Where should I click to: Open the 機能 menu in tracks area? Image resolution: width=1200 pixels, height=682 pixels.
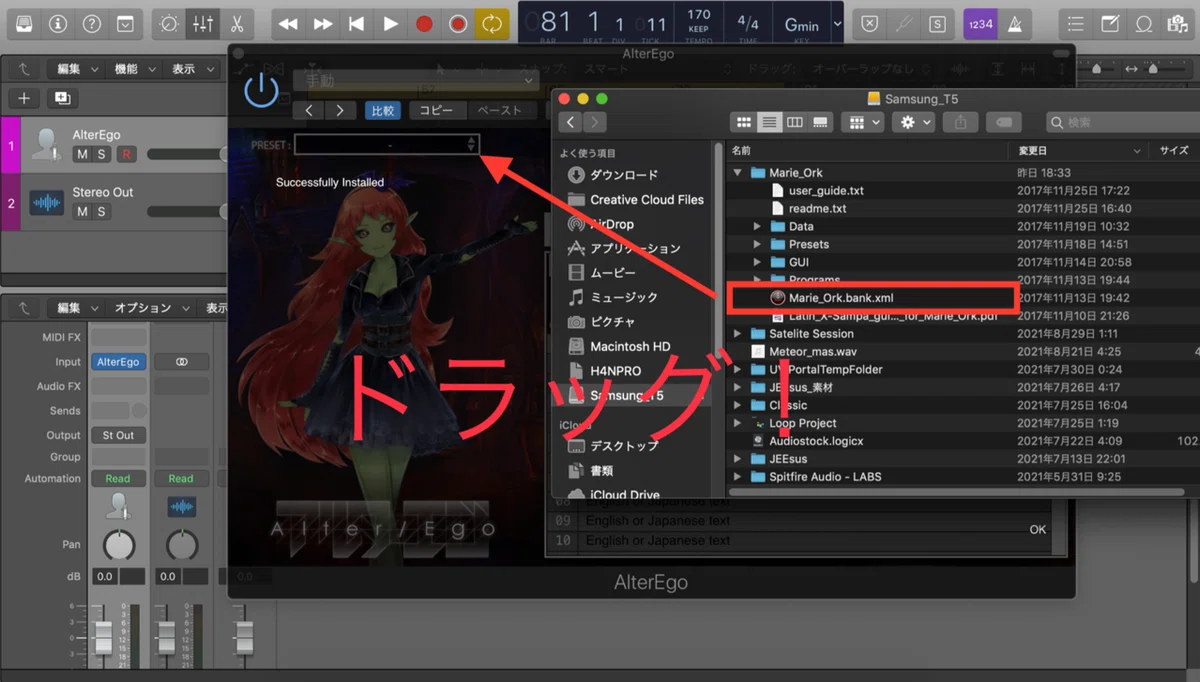(x=133, y=69)
